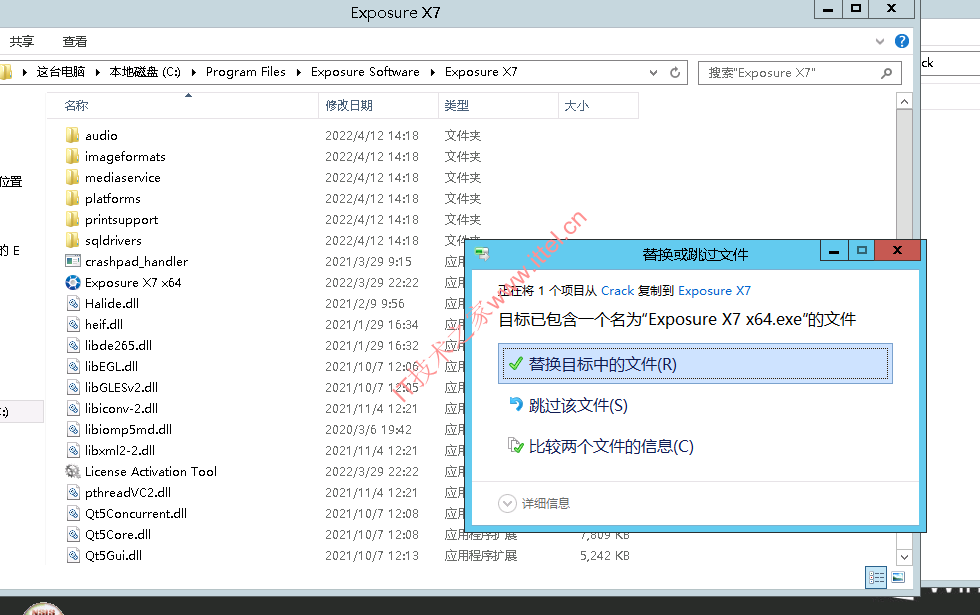Expand the 详细信息 details section
Viewport: 980px width, 615px height.
point(507,503)
